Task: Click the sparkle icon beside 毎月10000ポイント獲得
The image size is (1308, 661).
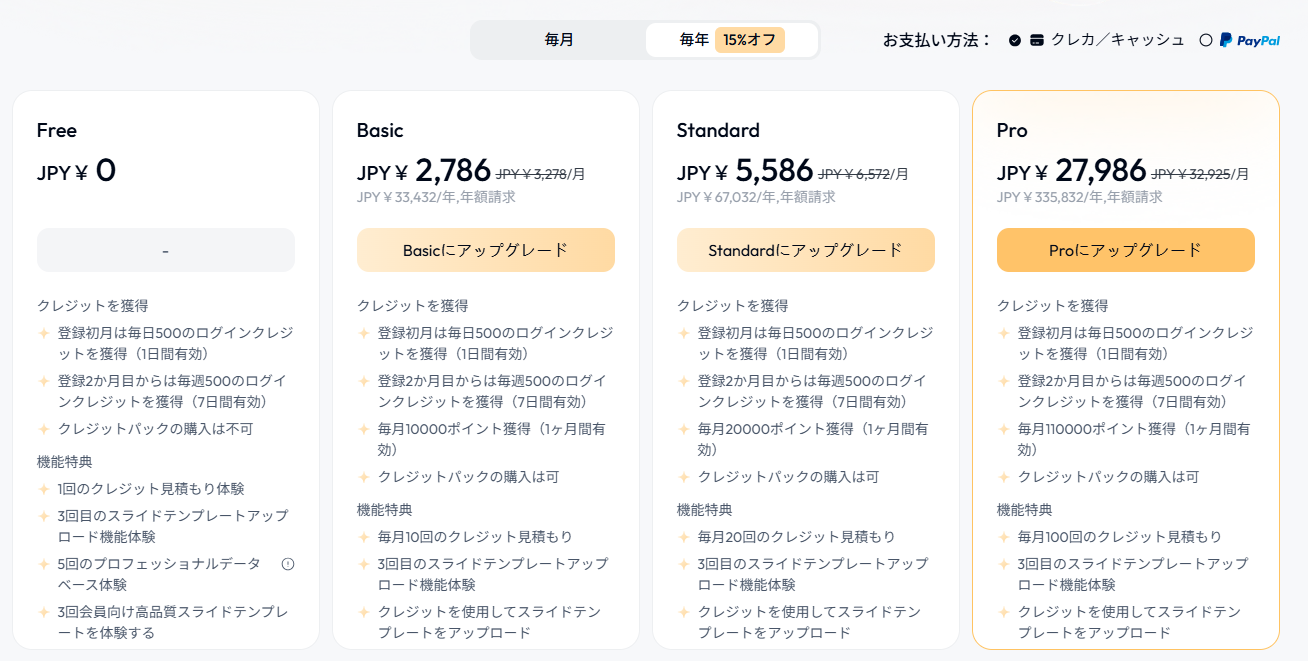Action: [x=364, y=429]
